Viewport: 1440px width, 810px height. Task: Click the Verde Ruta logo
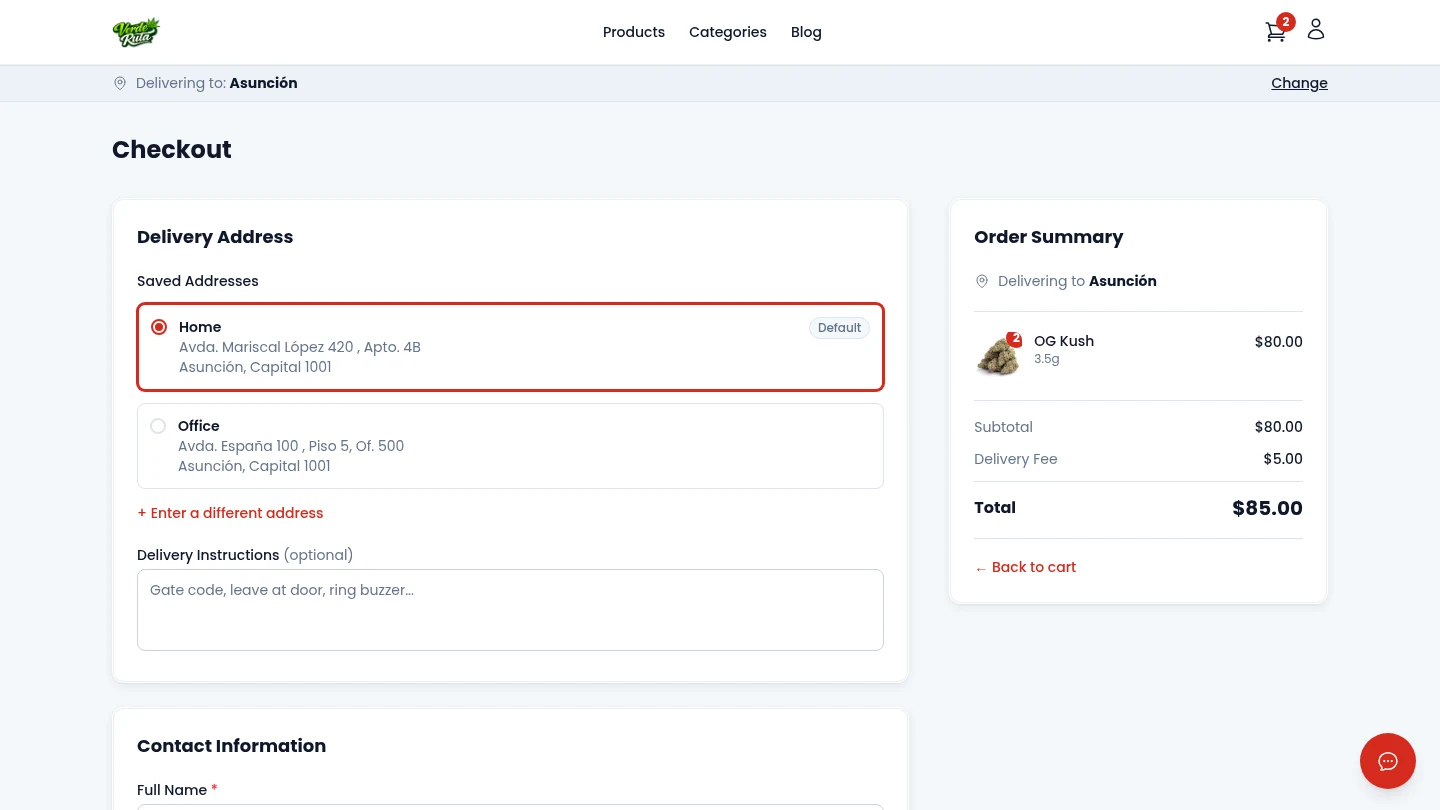(x=136, y=32)
